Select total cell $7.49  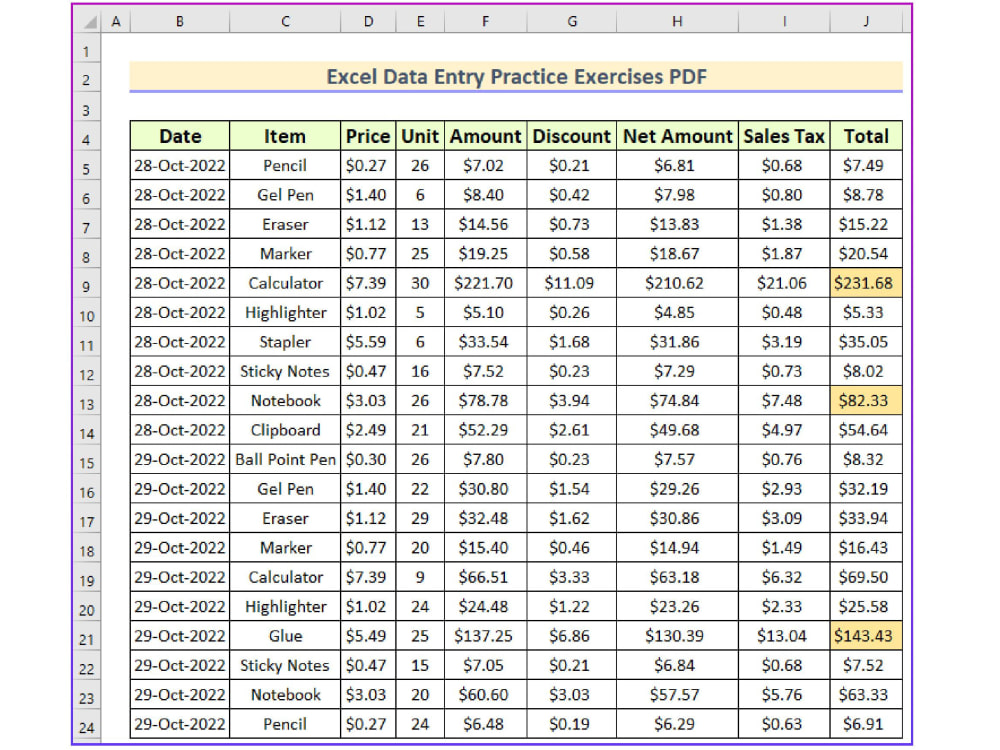866,165
